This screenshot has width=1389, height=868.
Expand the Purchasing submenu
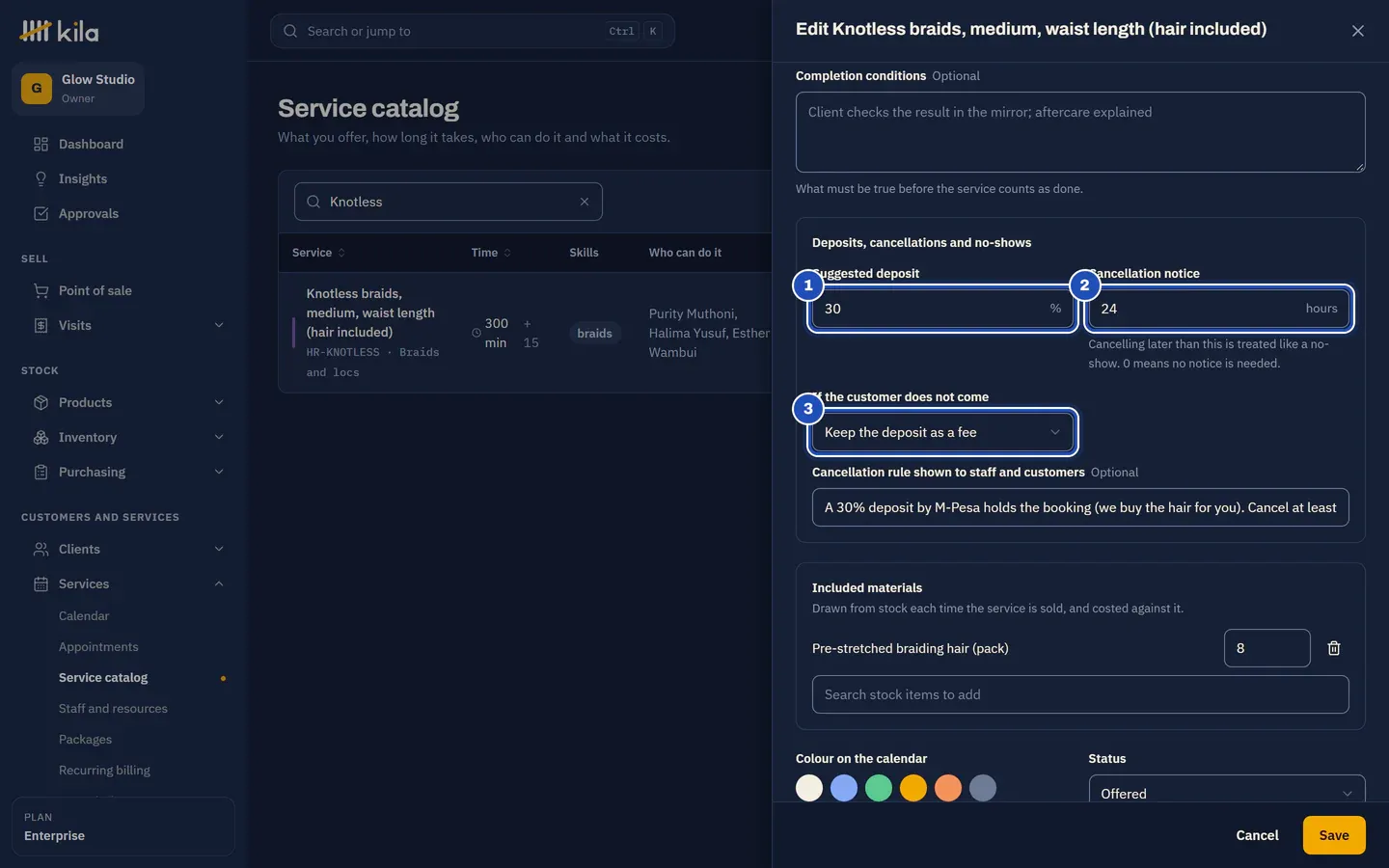pos(219,473)
